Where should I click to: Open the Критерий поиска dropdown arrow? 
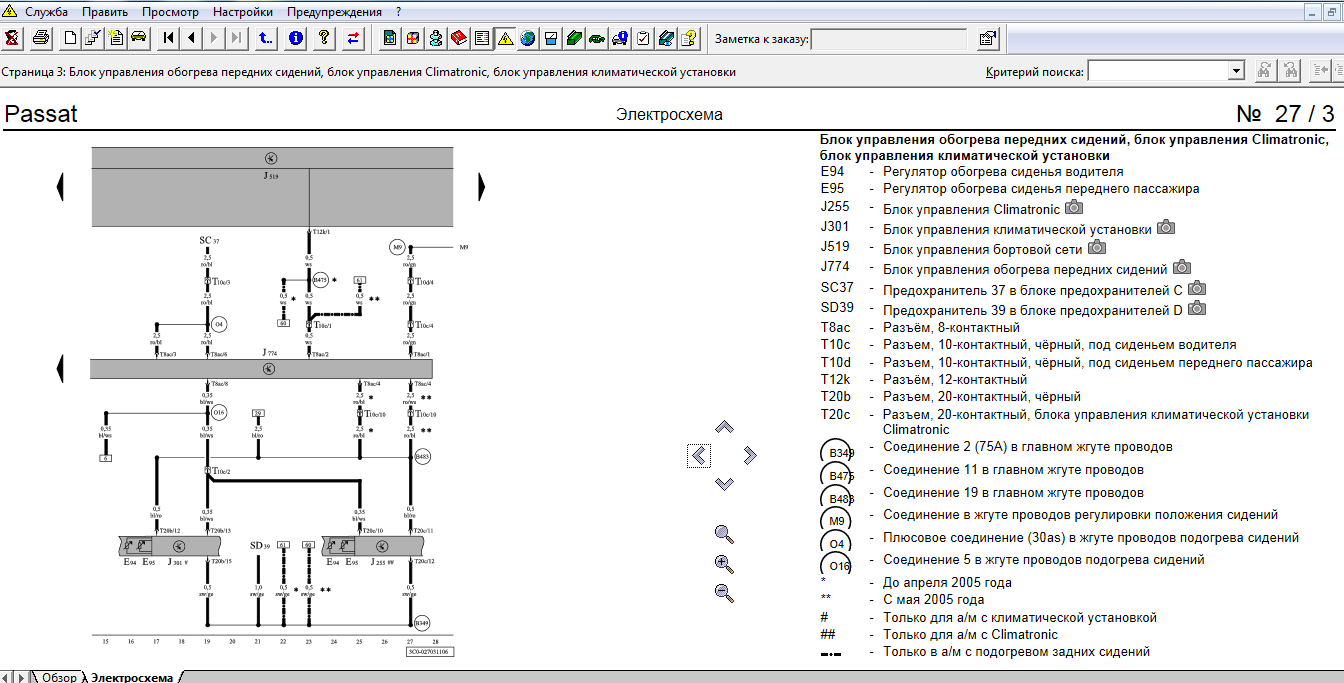(1236, 71)
